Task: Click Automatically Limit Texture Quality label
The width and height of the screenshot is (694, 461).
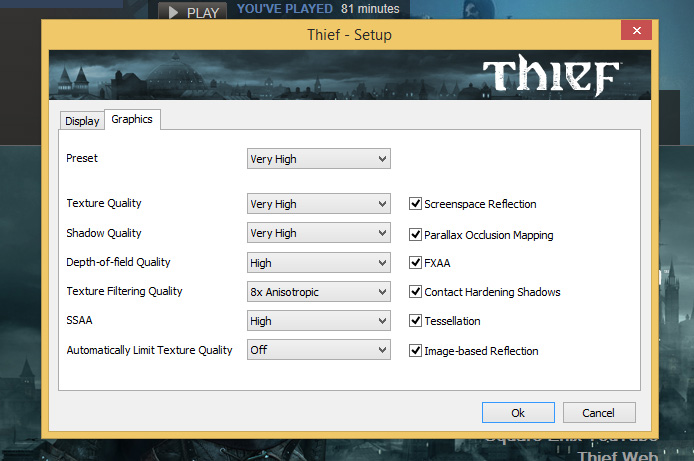Action: 150,350
